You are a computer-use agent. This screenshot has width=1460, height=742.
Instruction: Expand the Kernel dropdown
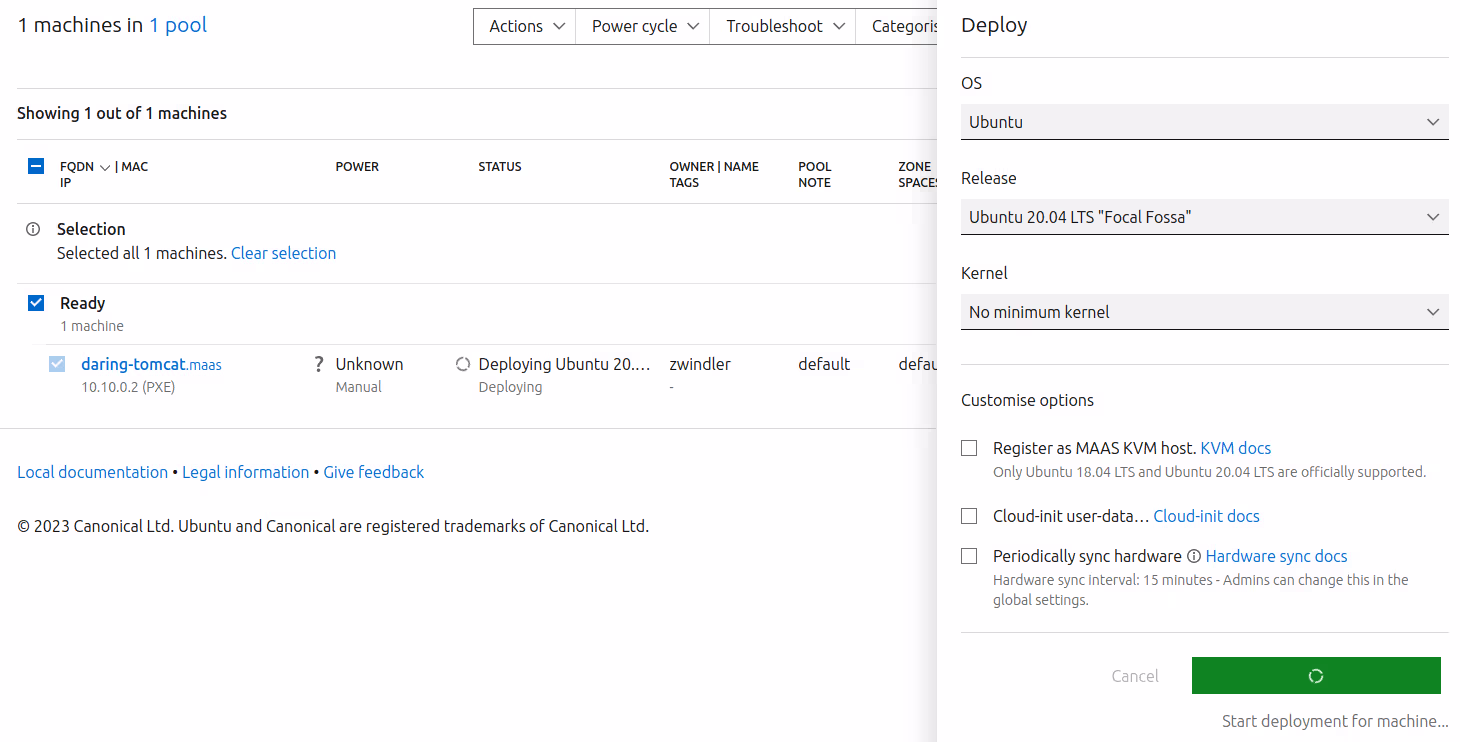(1204, 312)
